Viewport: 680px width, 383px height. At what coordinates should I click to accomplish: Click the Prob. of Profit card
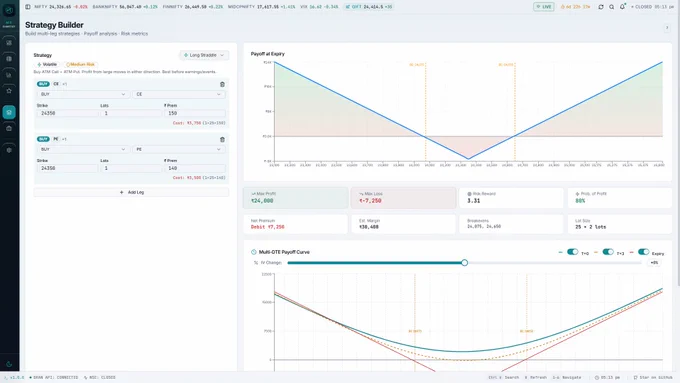coord(620,198)
